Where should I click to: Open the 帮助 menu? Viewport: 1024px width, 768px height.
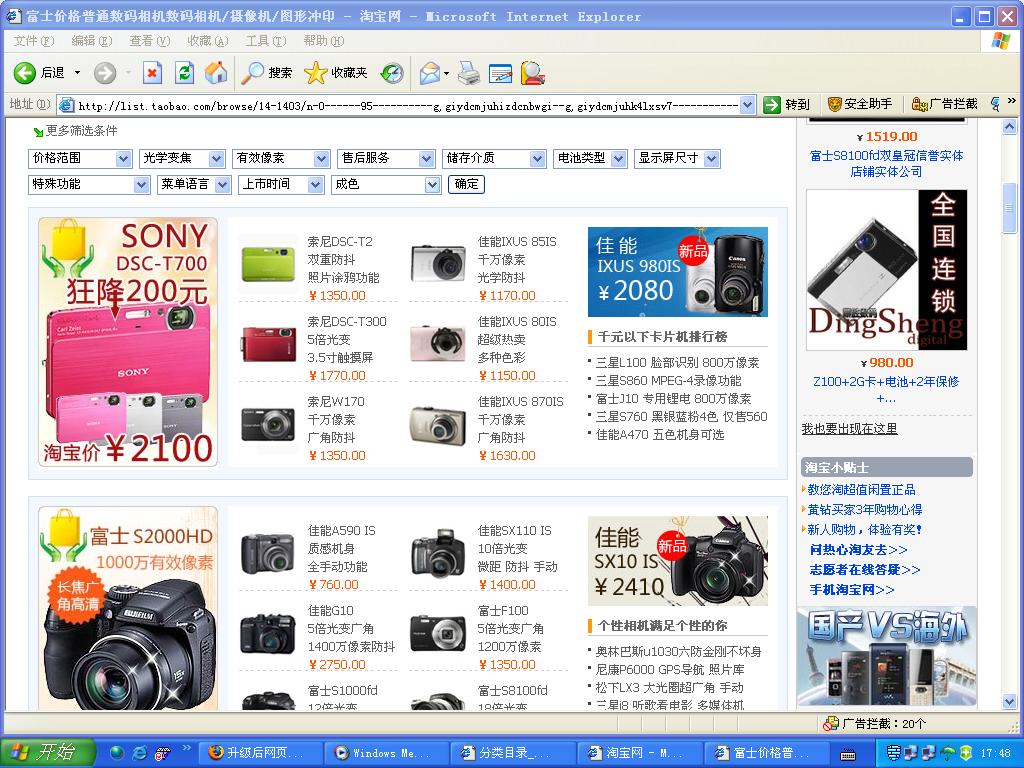pyautogui.click(x=323, y=40)
